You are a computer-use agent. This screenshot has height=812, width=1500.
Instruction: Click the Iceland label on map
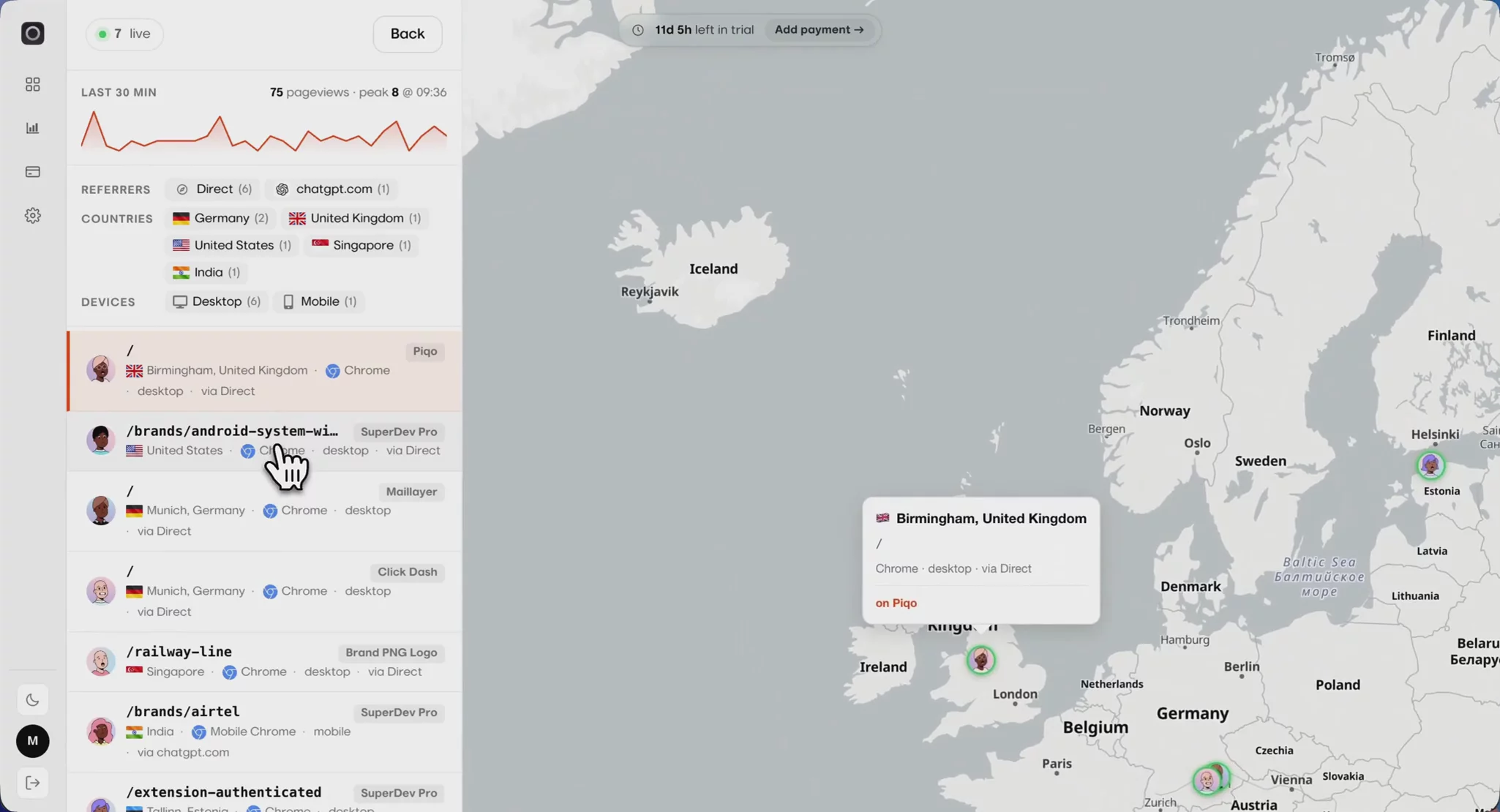(x=713, y=269)
